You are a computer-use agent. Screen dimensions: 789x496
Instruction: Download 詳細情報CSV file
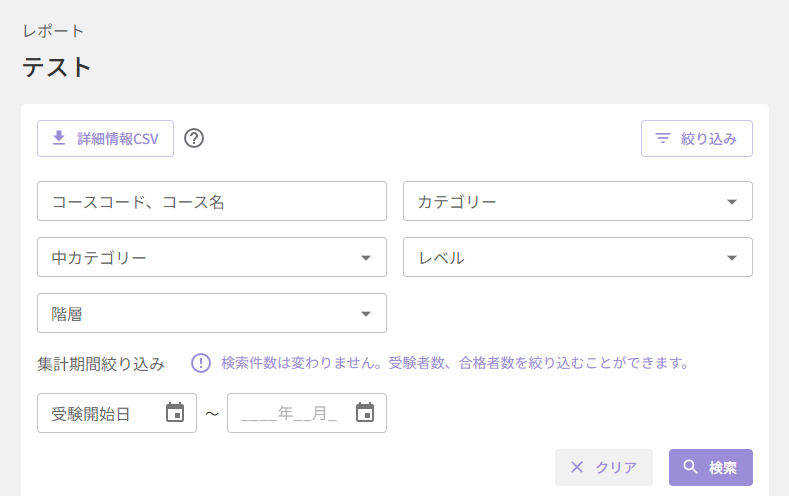pos(105,138)
